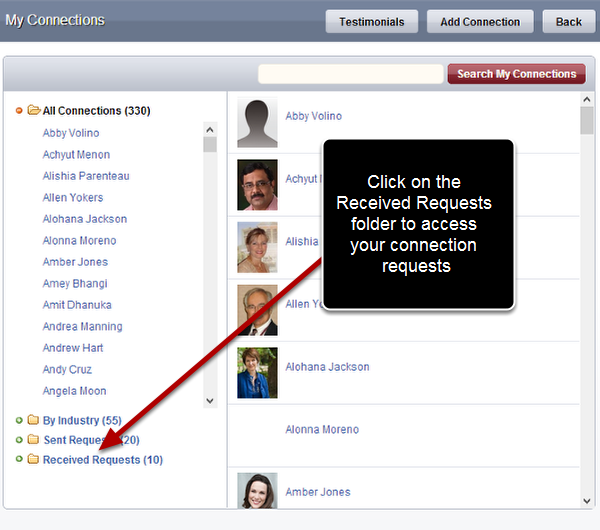The height and width of the screenshot is (530, 600).
Task: Open Abby Volino's profile photo placeholder
Action: point(257,123)
